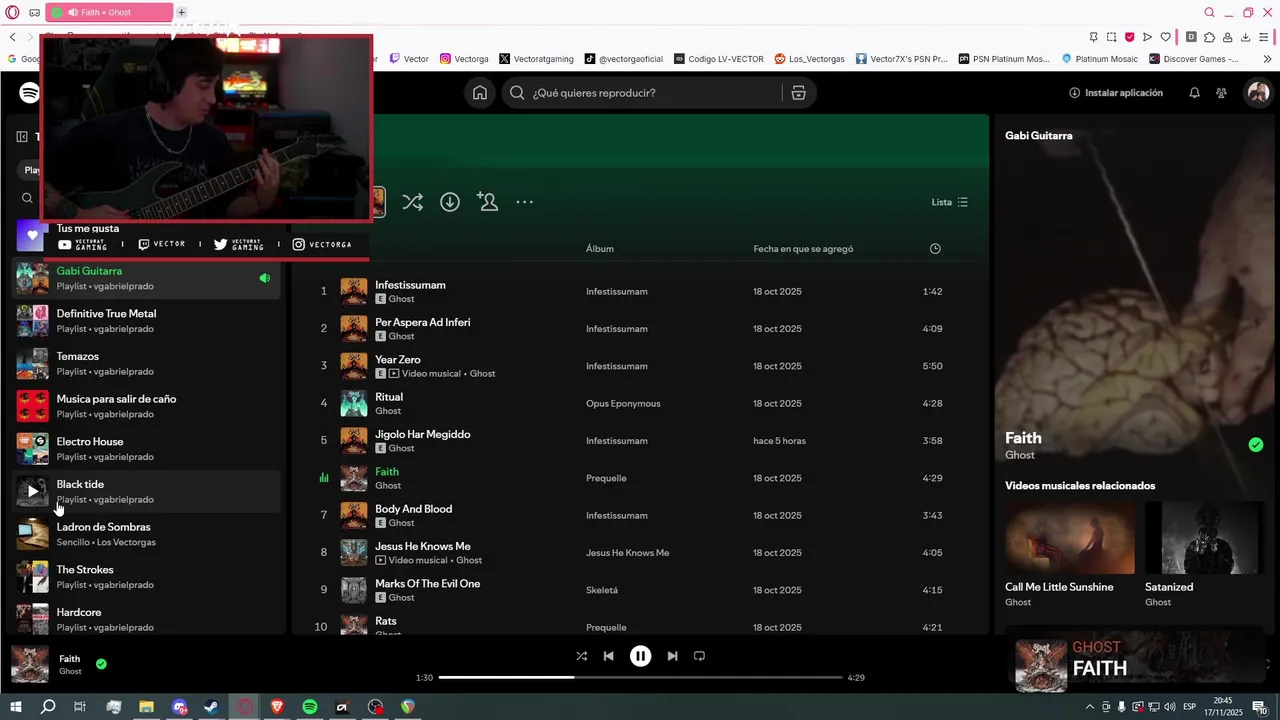Invite collaborators with add-person icon
The height and width of the screenshot is (720, 1280).
tap(488, 202)
